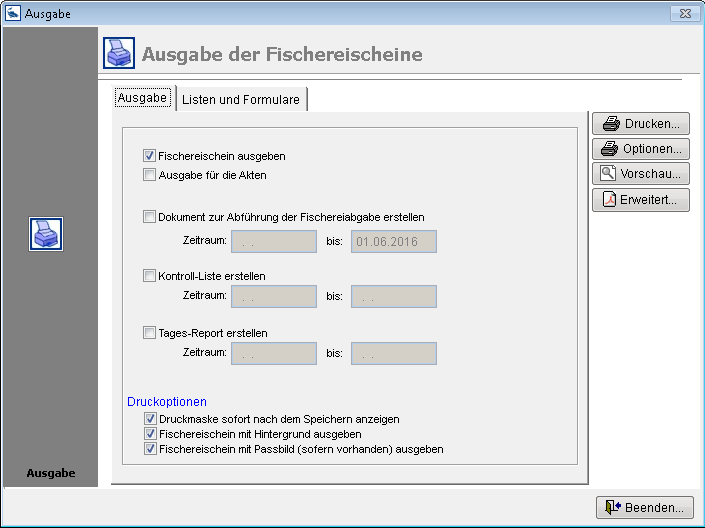Image resolution: width=705 pixels, height=528 pixels.
Task: Click the Ausgabe printer icon in sidebar
Action: point(46,234)
